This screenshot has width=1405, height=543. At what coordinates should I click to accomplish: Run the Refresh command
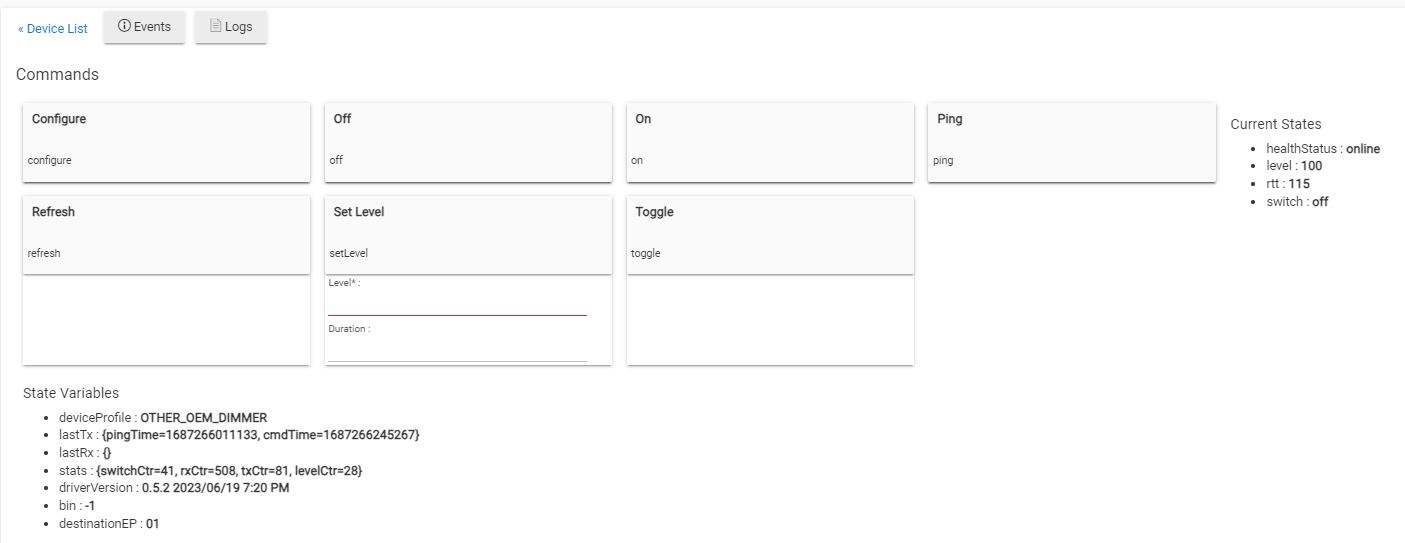[166, 235]
